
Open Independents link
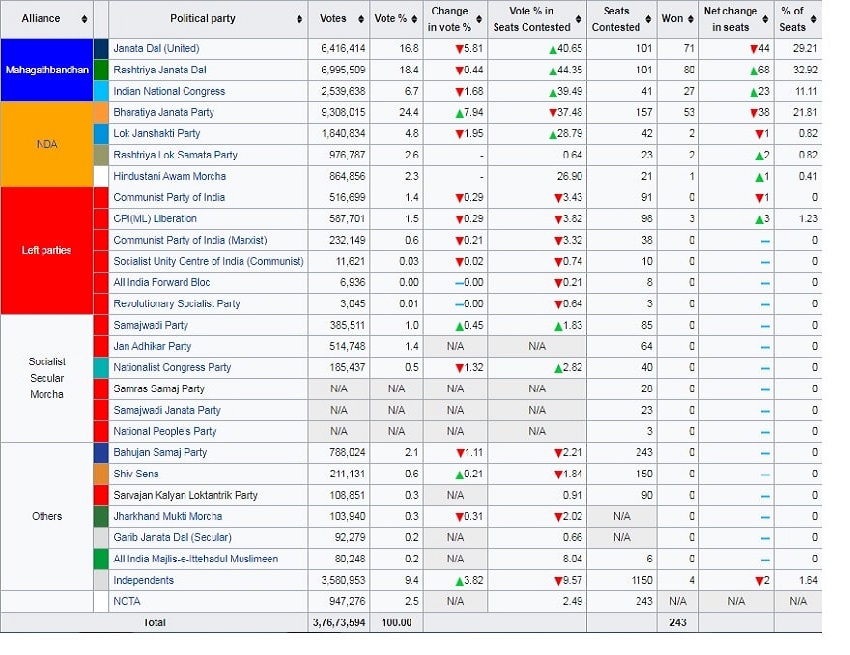click(143, 580)
